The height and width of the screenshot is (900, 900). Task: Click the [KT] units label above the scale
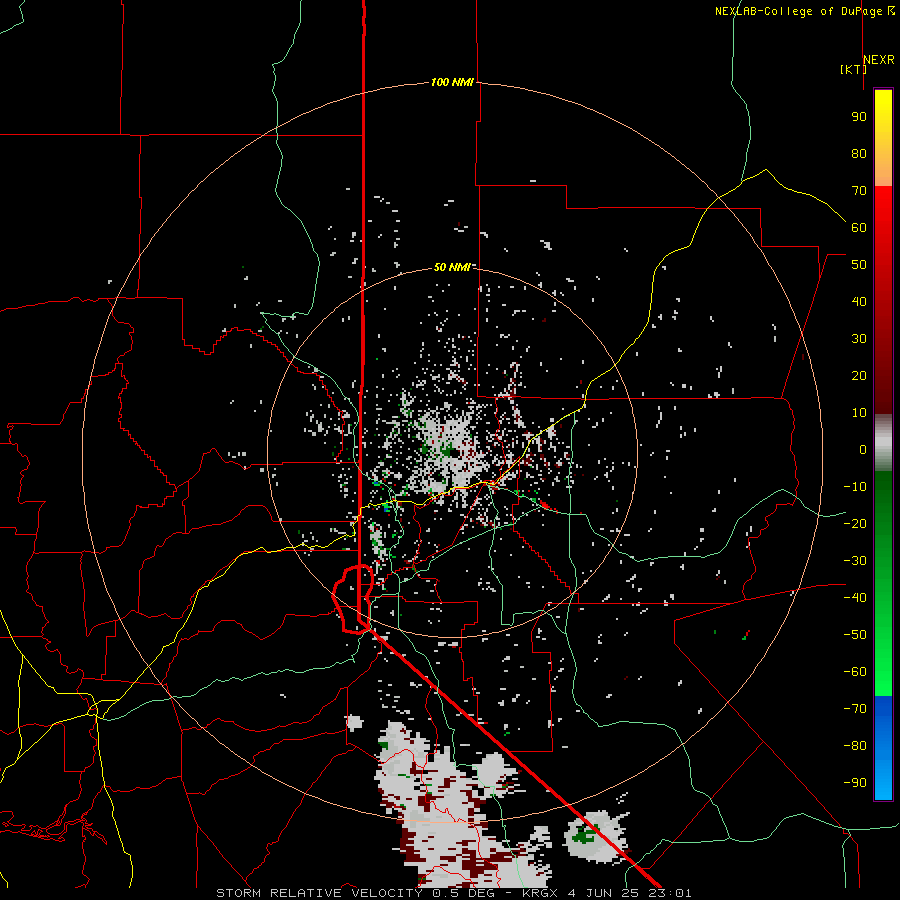coord(853,69)
